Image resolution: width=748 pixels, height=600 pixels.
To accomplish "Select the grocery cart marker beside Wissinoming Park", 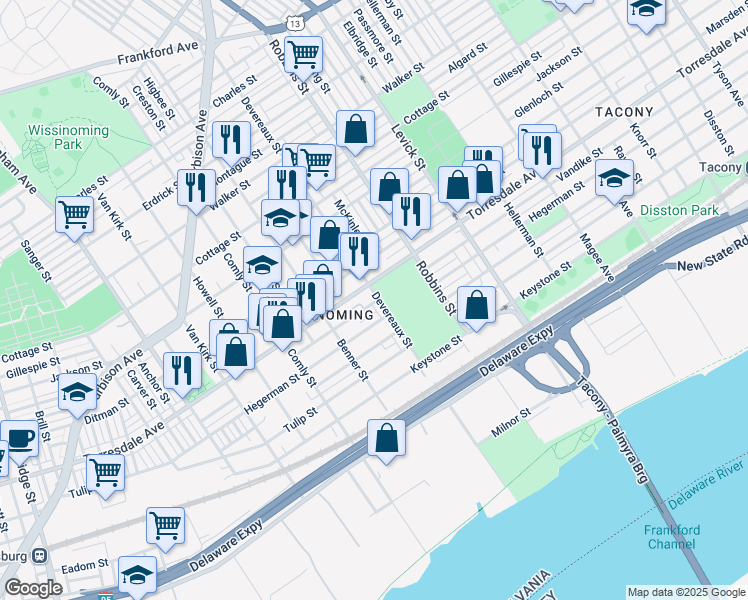I will point(74,216).
